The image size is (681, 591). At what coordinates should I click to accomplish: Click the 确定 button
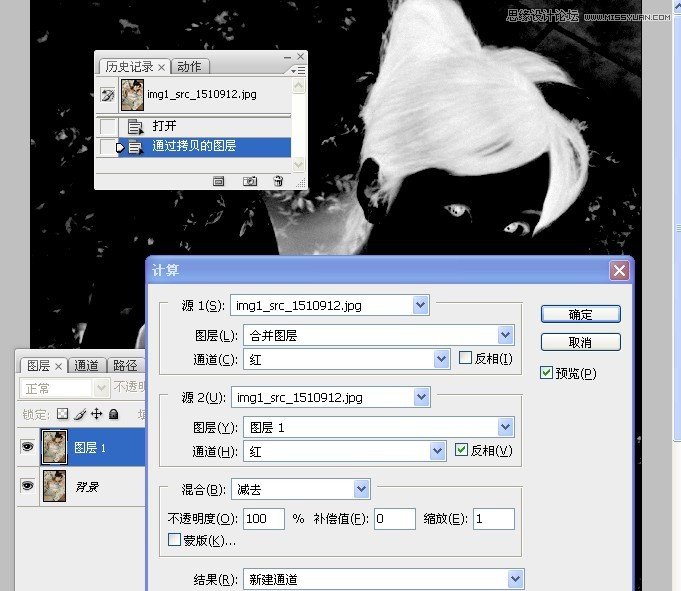581,314
